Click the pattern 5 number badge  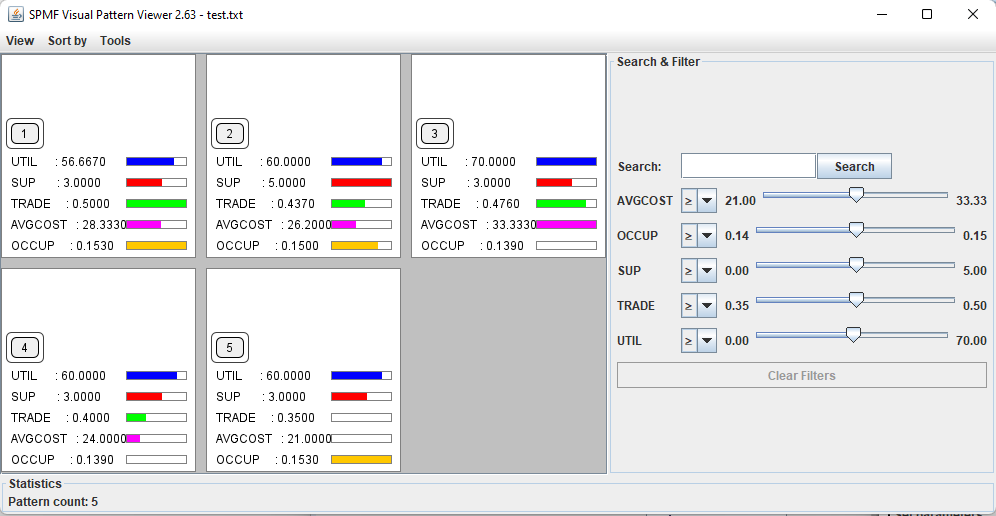[230, 348]
